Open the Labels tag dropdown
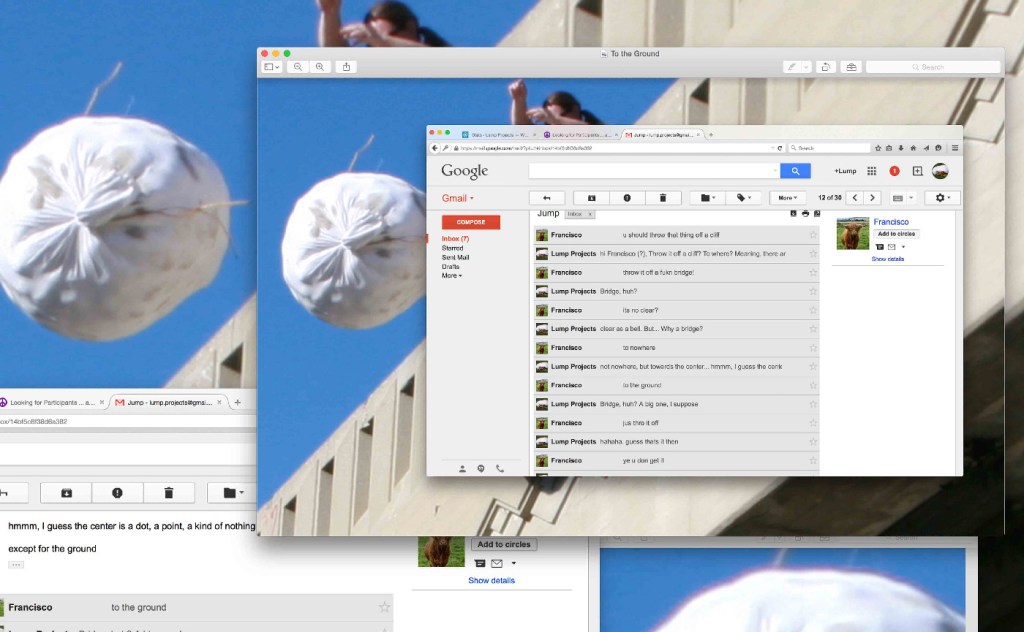This screenshot has height=632, width=1024. click(743, 198)
